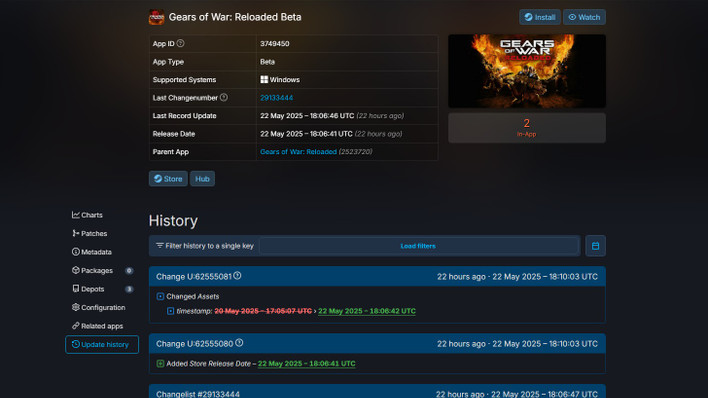The width and height of the screenshot is (708, 398).
Task: Click help icon next to Change U:62555080
Action: click(239, 343)
